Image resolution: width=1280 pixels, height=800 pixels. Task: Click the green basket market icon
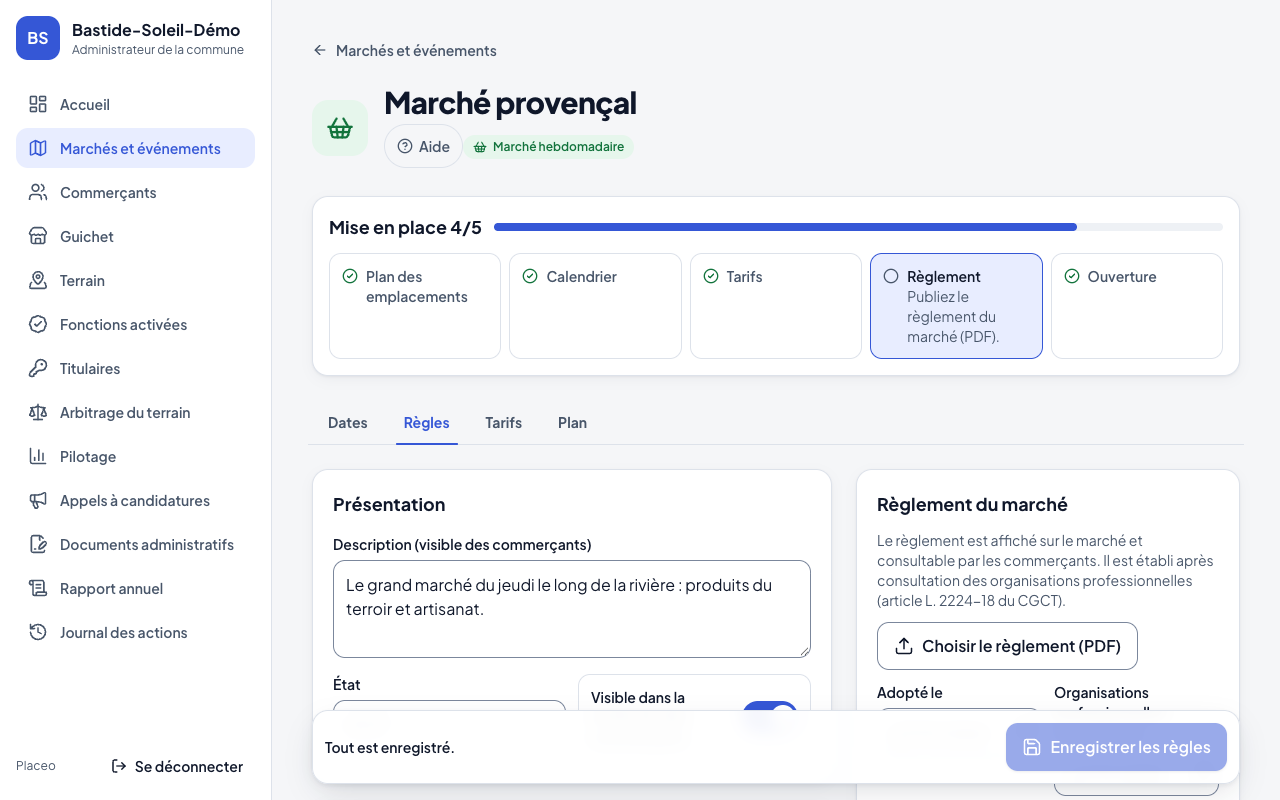tap(340, 128)
